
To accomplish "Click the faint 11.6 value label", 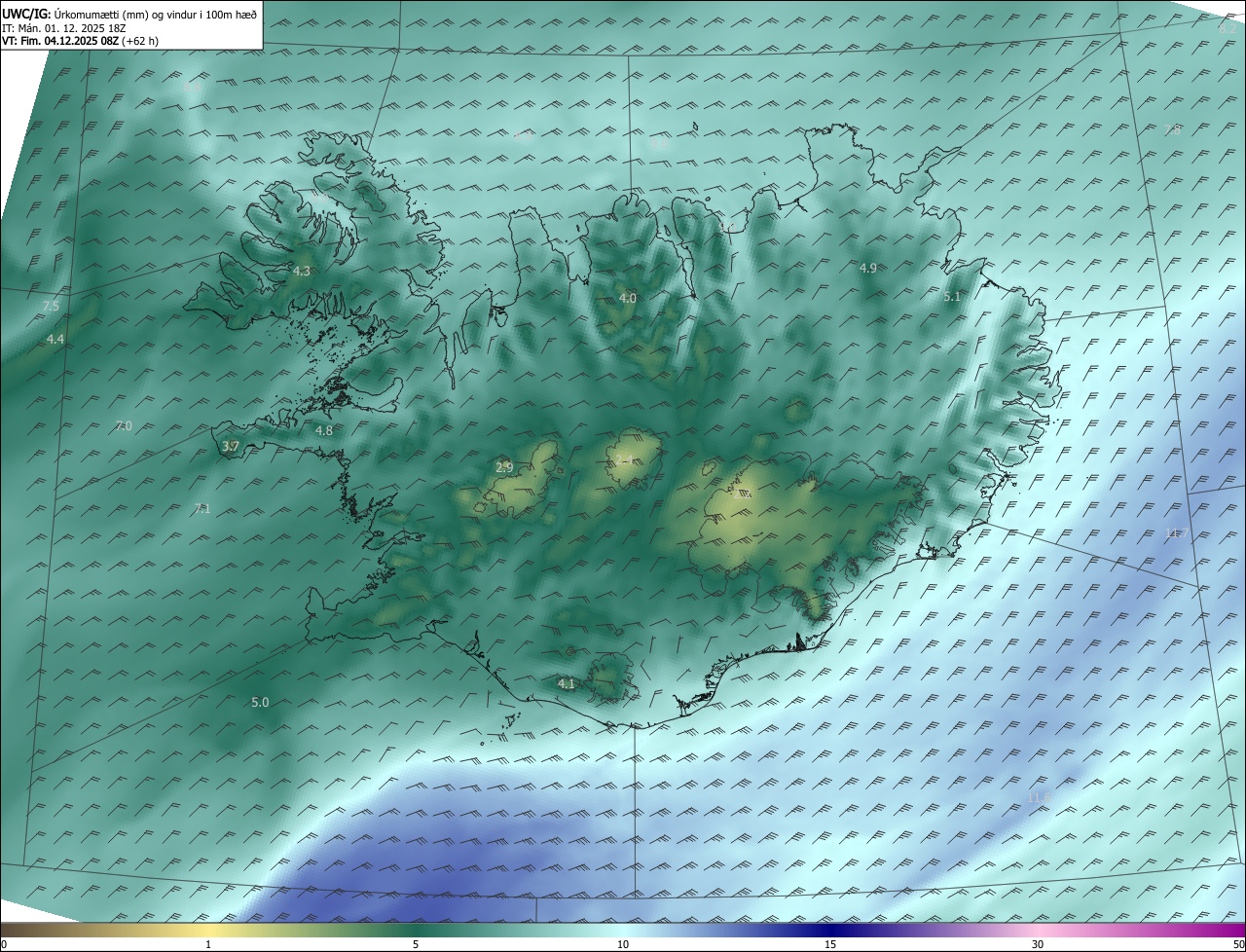I will tap(1040, 797).
